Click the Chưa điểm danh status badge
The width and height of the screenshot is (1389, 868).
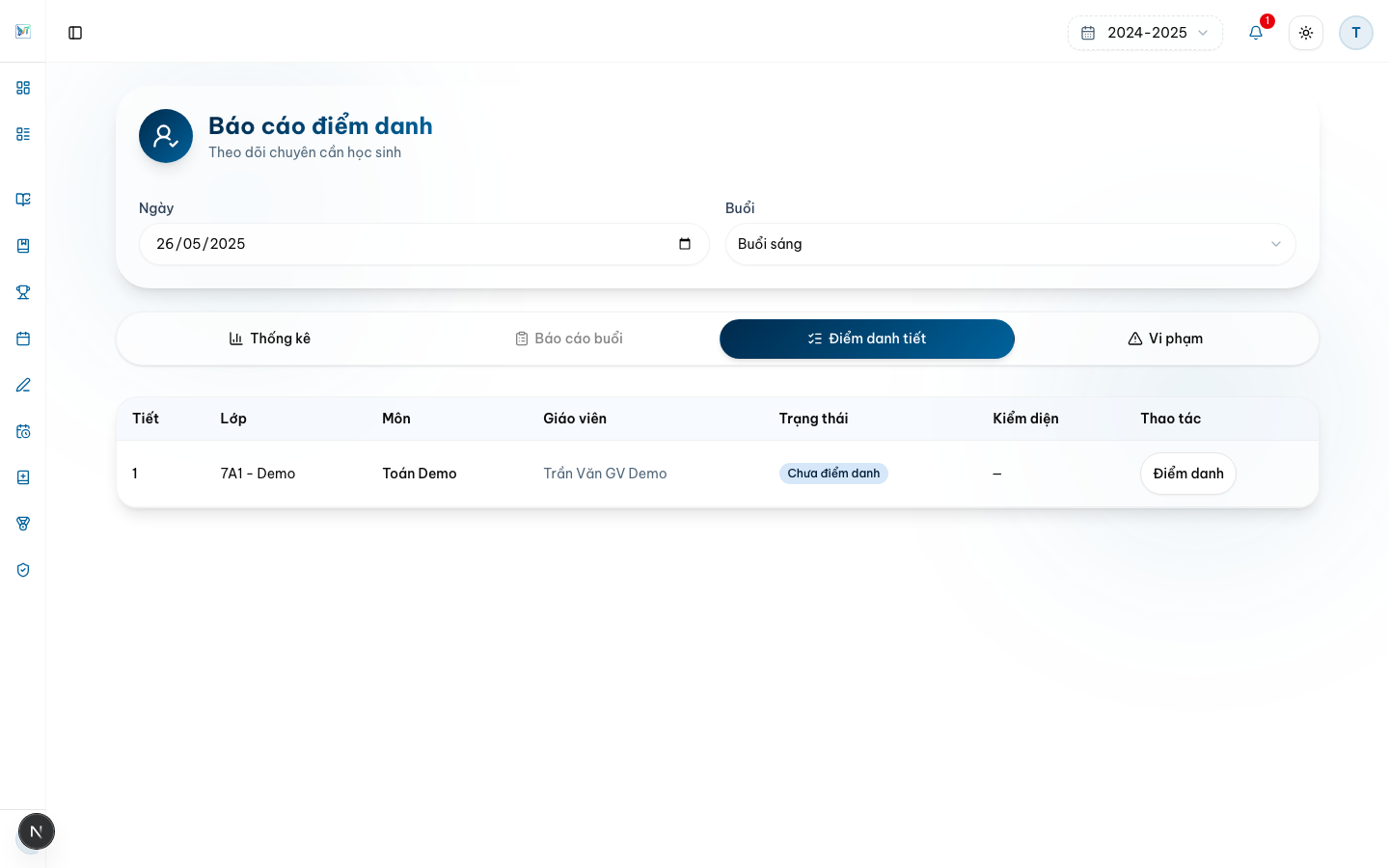833,474
